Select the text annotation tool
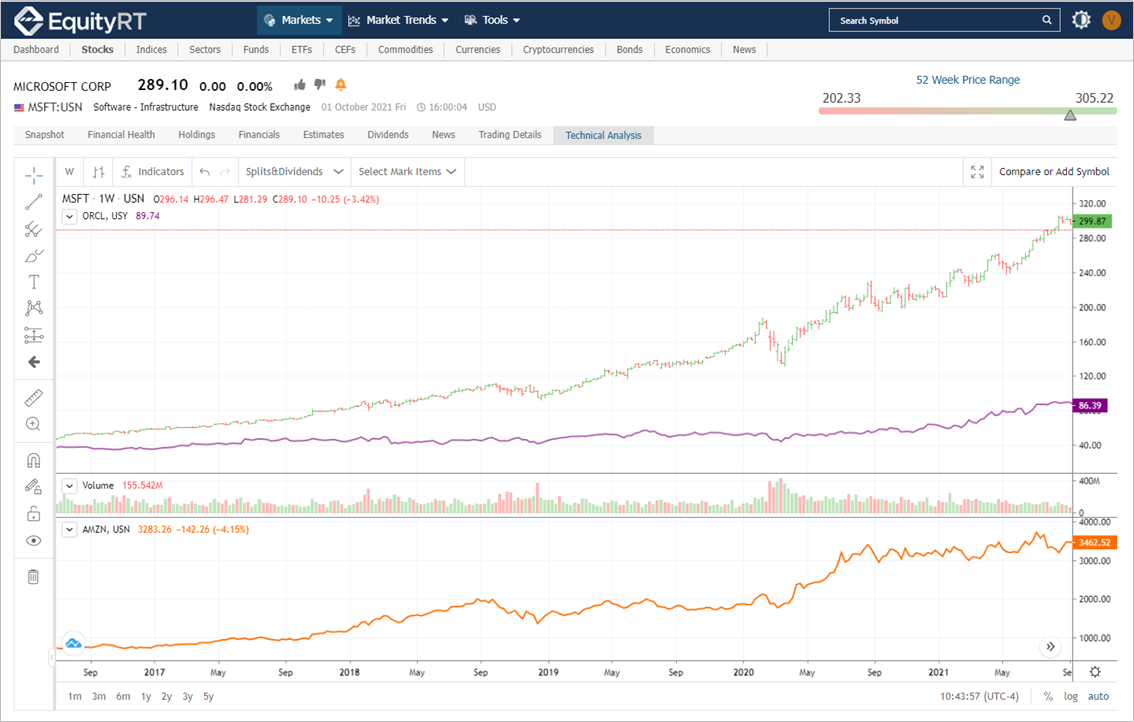 tap(33, 282)
